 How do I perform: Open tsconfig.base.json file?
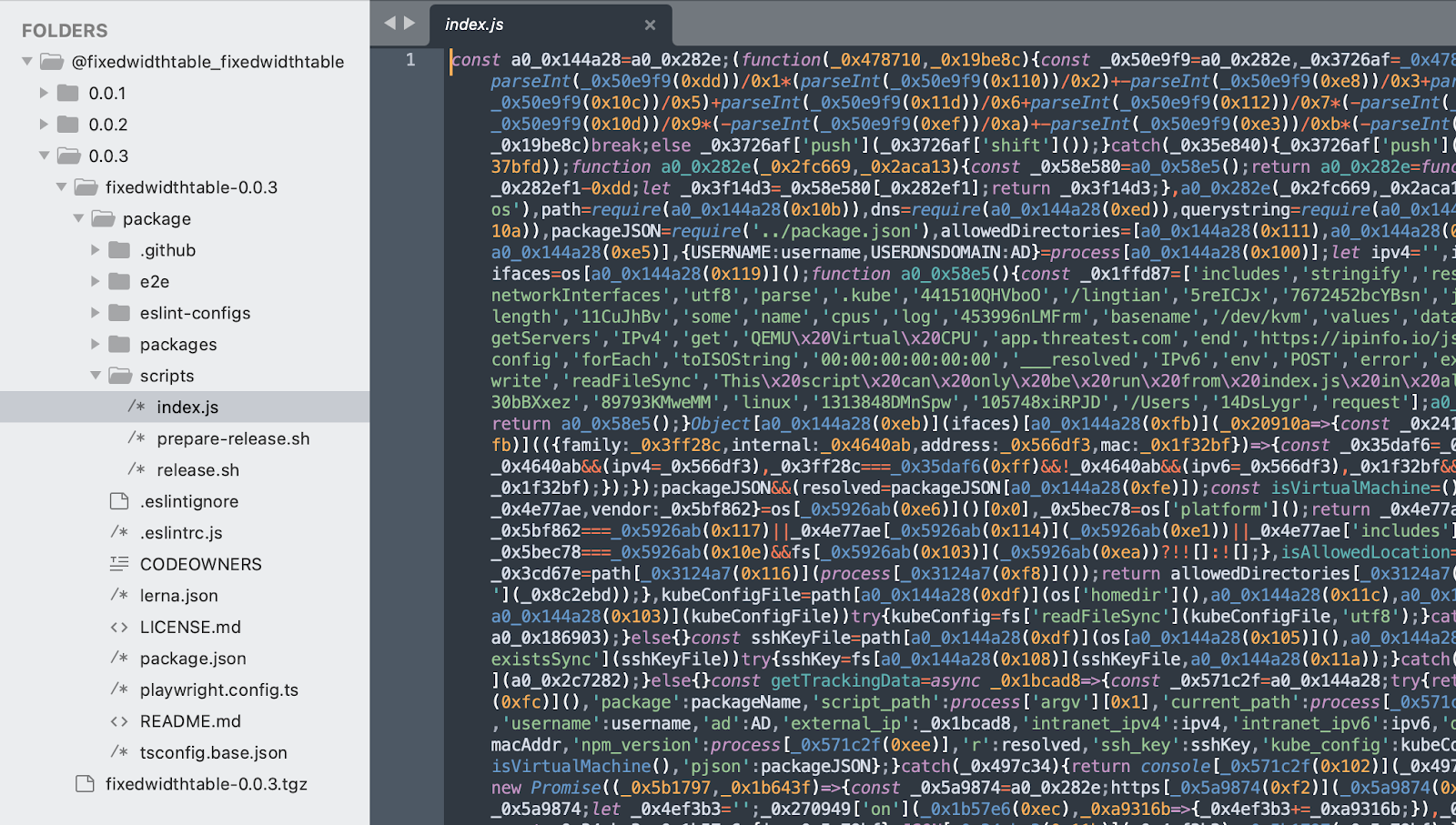click(214, 752)
